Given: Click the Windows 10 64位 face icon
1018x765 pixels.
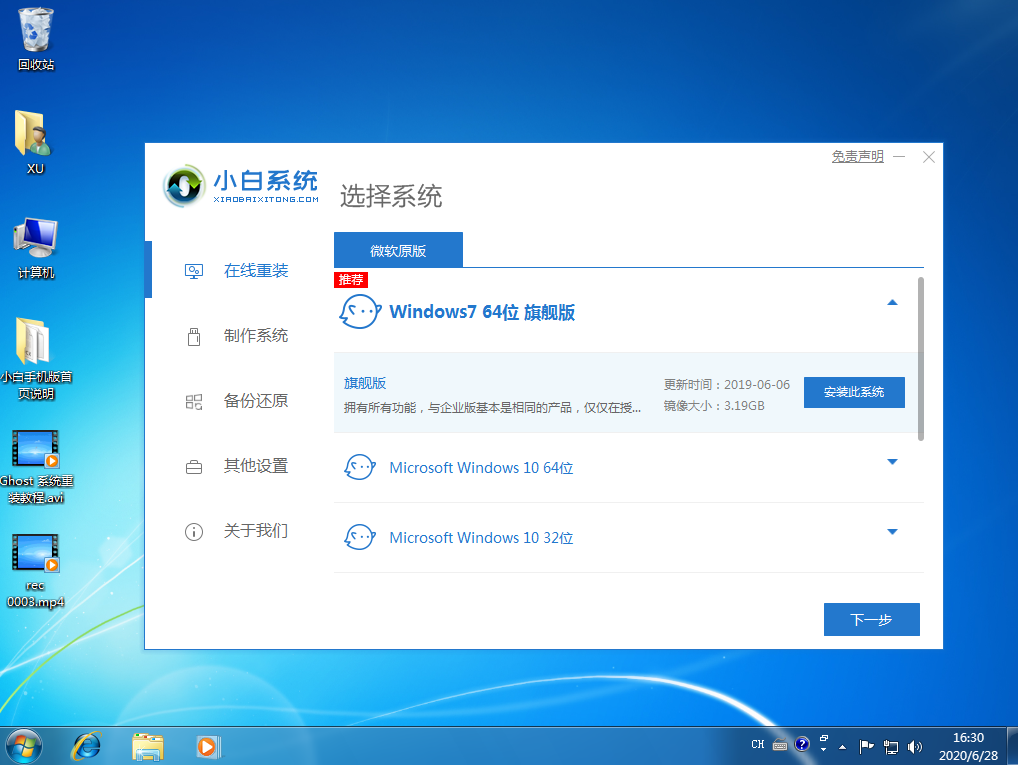Looking at the screenshot, I should pyautogui.click(x=360, y=467).
